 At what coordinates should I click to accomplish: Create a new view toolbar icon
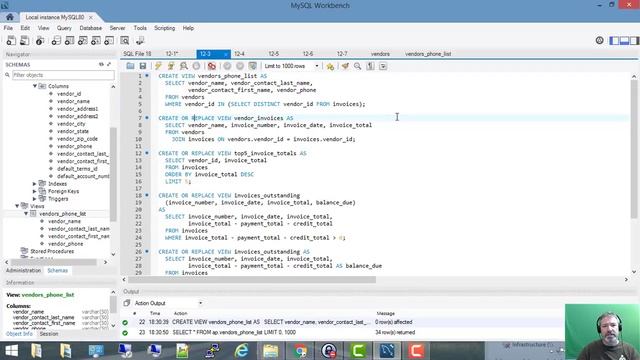(x=82, y=40)
